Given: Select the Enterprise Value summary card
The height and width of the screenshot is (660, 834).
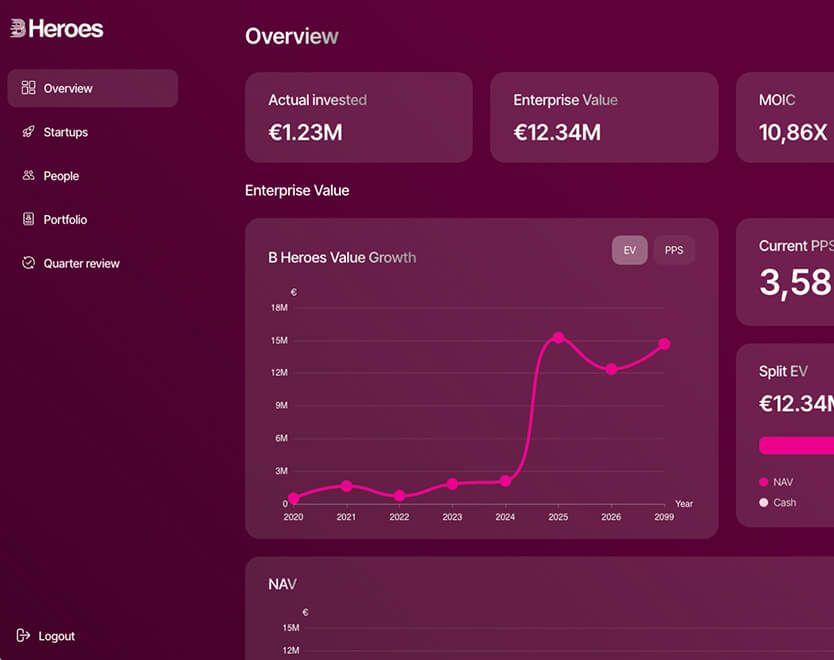Looking at the screenshot, I should point(604,118).
